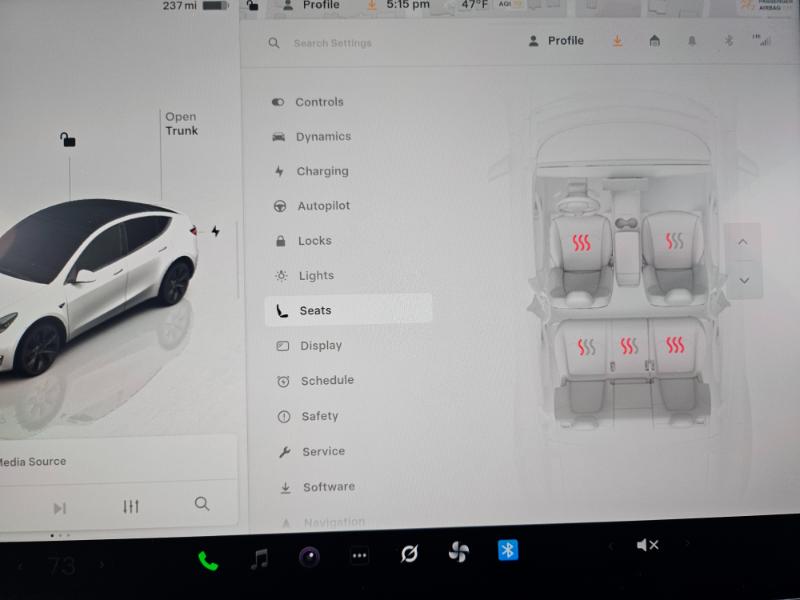Open the fan climate control icon
Viewport: 800px width, 600px height.
pyautogui.click(x=458, y=552)
